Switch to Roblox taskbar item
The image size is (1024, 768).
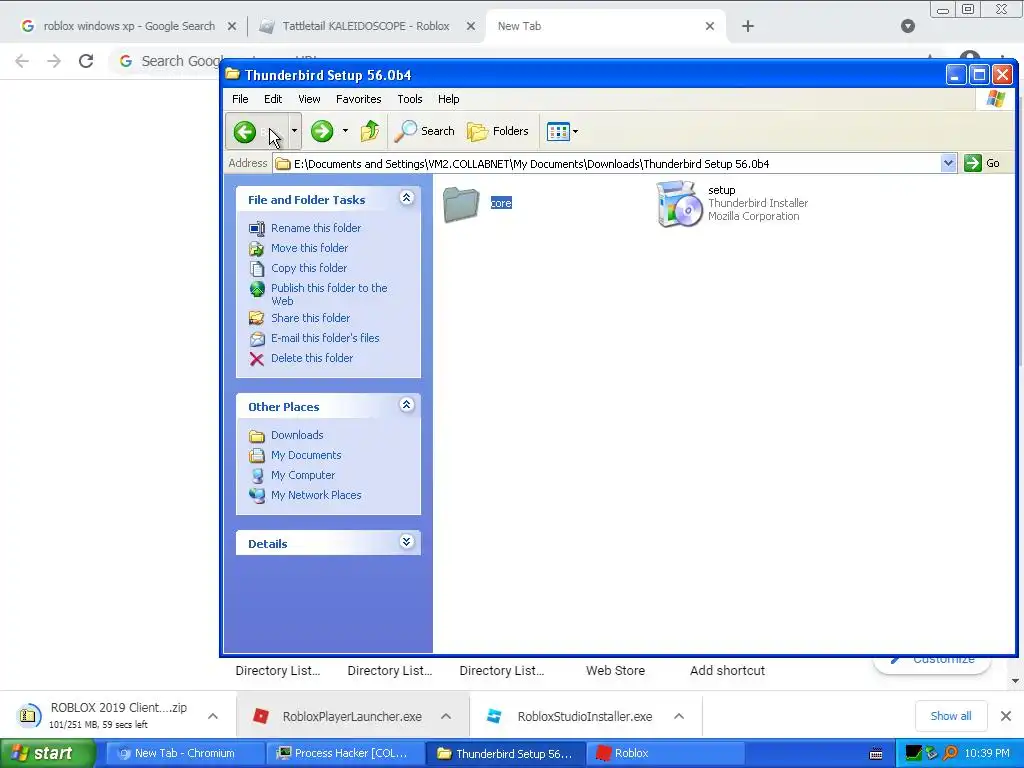pos(666,754)
